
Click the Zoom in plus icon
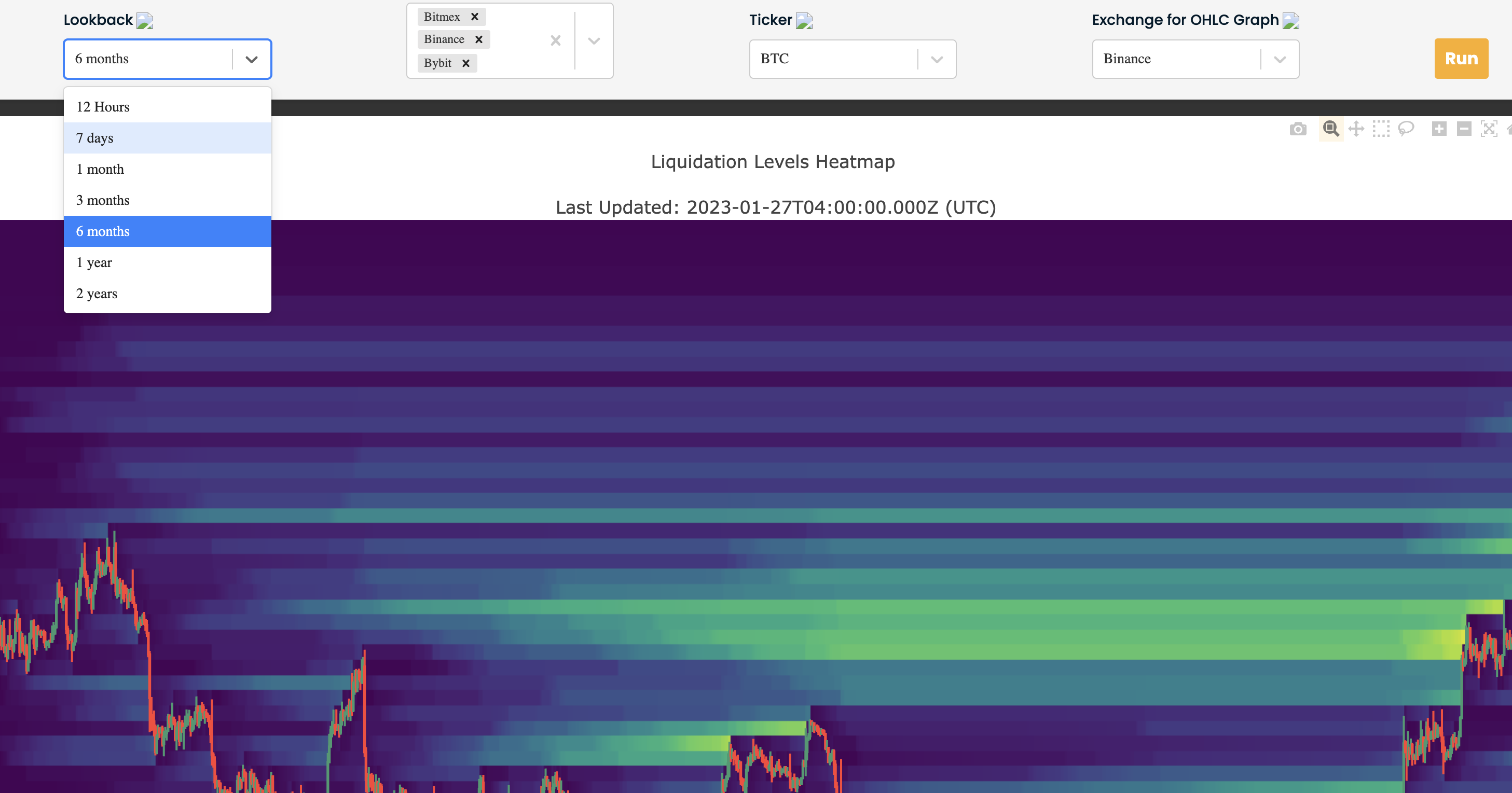[1439, 129]
